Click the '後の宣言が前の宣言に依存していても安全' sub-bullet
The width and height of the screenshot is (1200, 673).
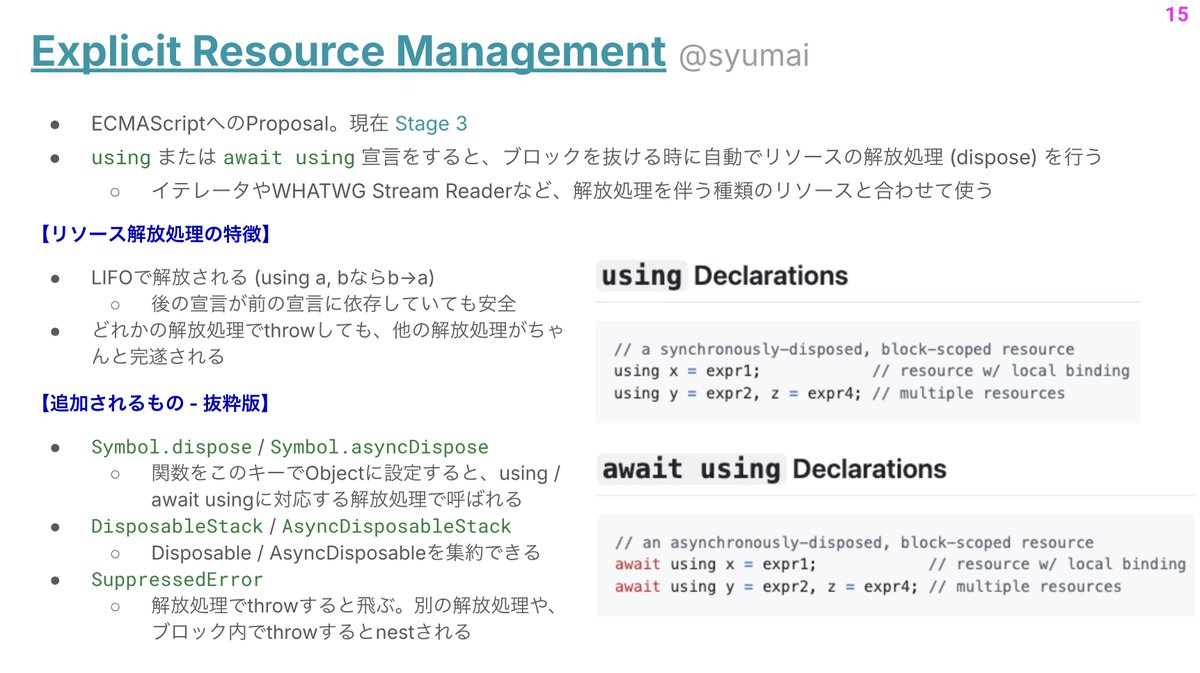[333, 303]
